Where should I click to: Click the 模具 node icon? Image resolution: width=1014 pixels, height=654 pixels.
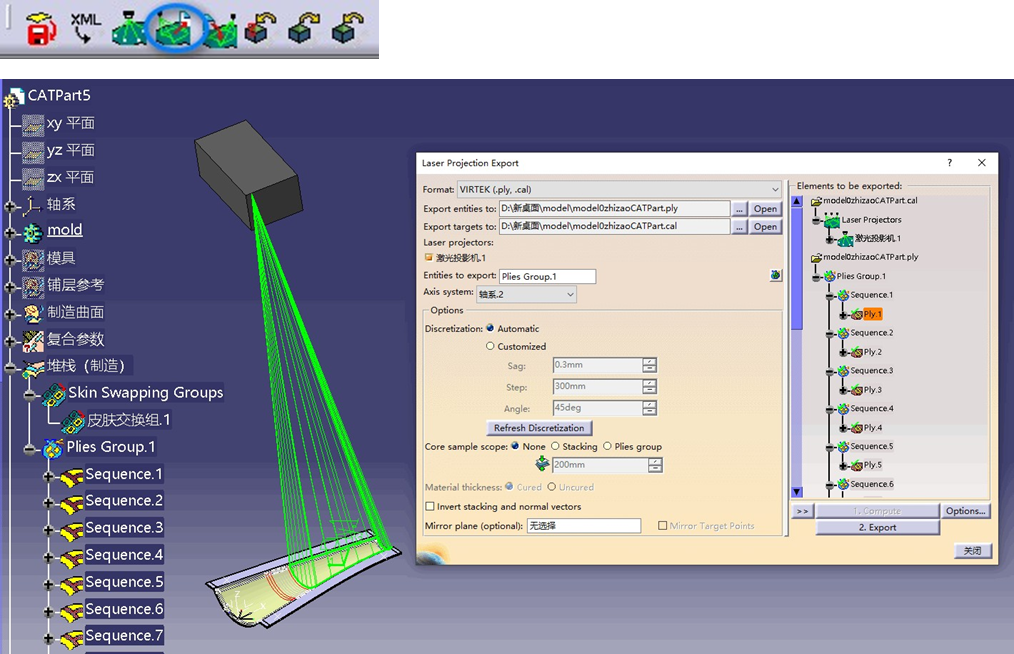point(32,259)
